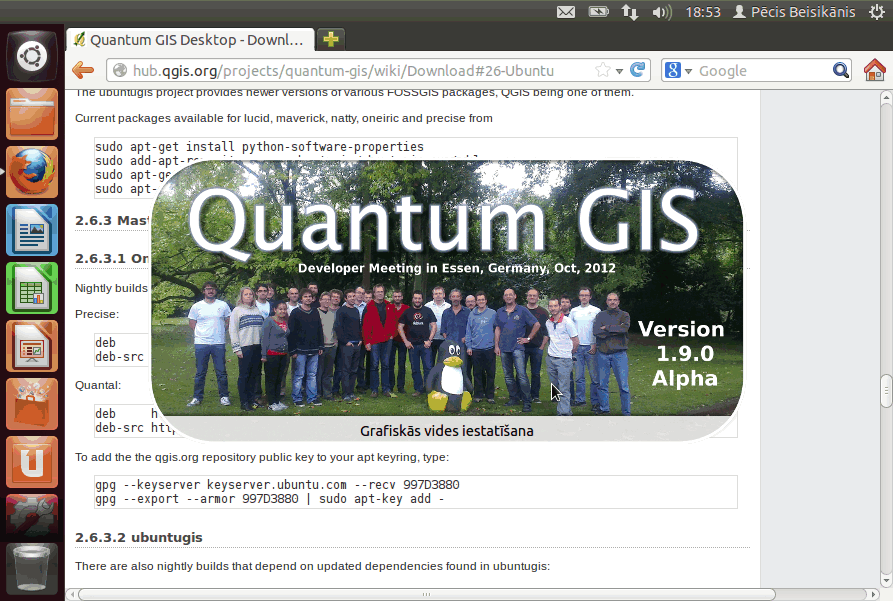Click 'Developer Meeting in Essen' splash caption
The height and width of the screenshot is (601, 893).
(457, 268)
